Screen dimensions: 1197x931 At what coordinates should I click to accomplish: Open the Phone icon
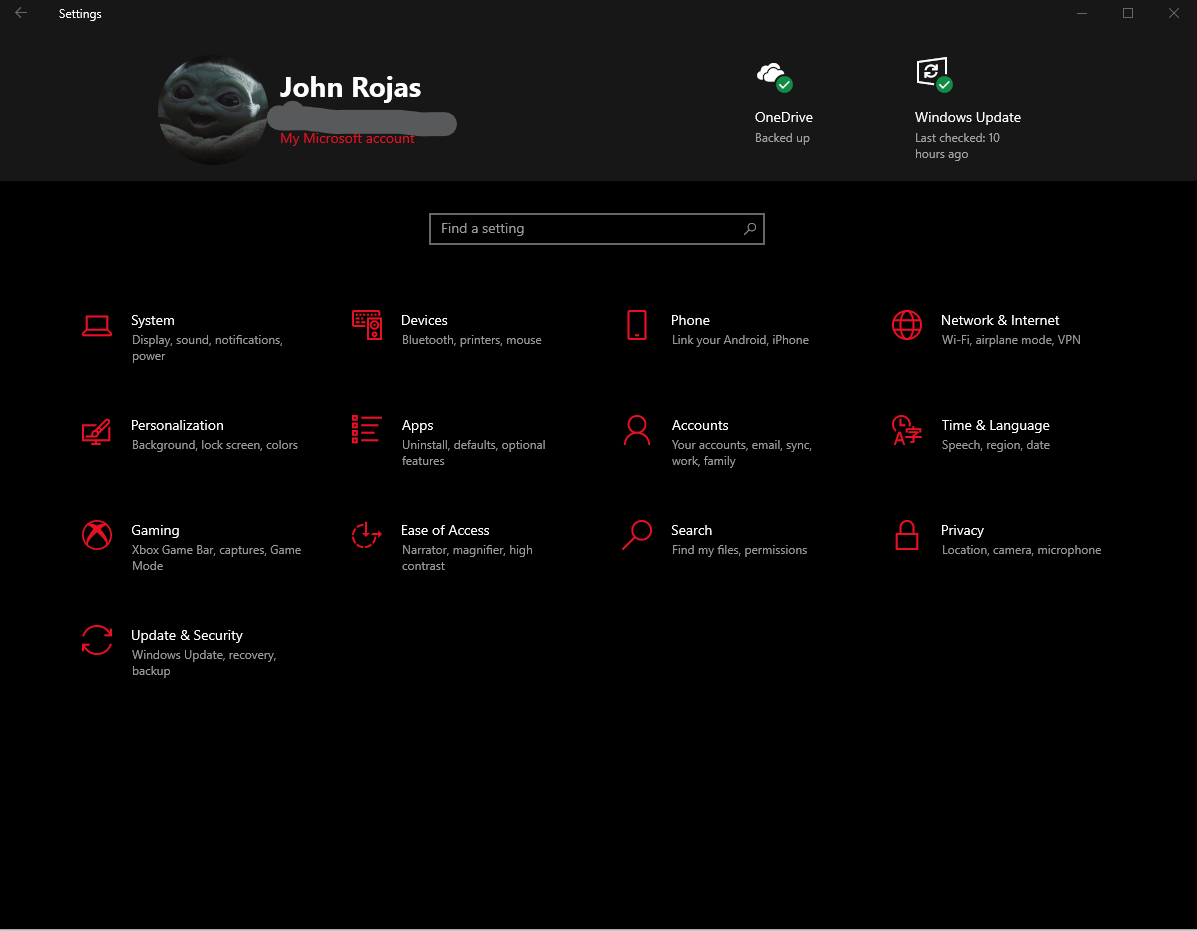coord(637,325)
